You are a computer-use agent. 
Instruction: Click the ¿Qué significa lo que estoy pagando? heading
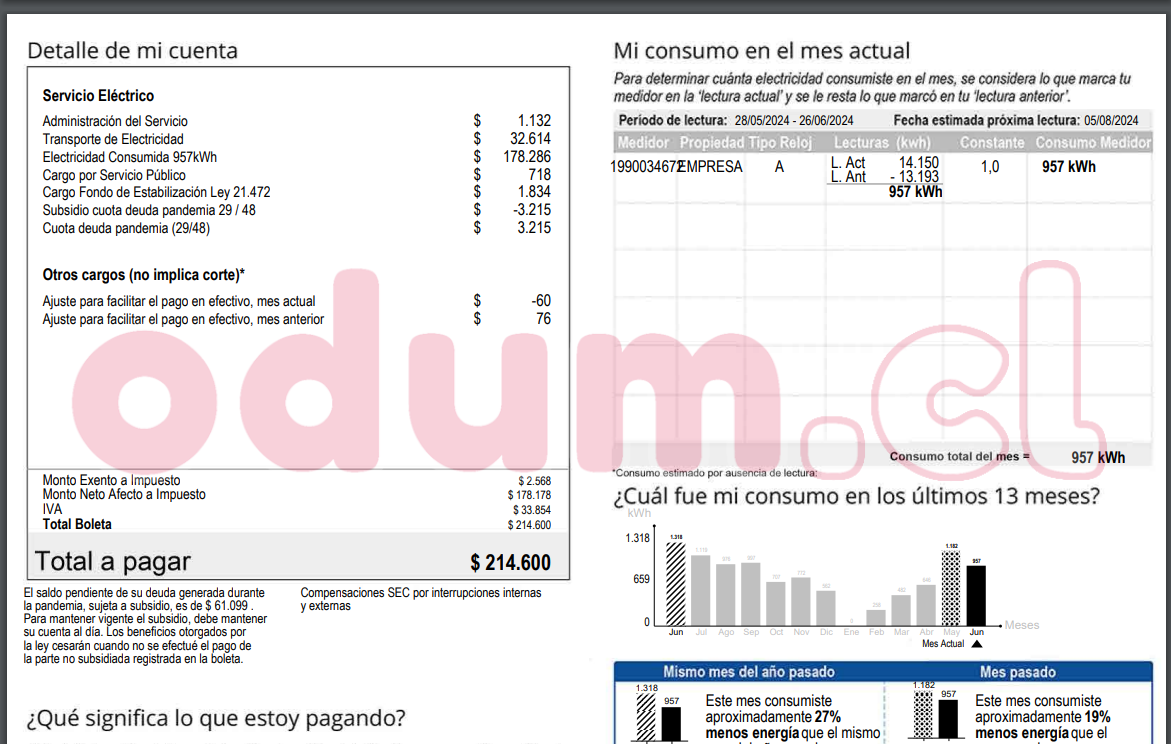coord(216,718)
